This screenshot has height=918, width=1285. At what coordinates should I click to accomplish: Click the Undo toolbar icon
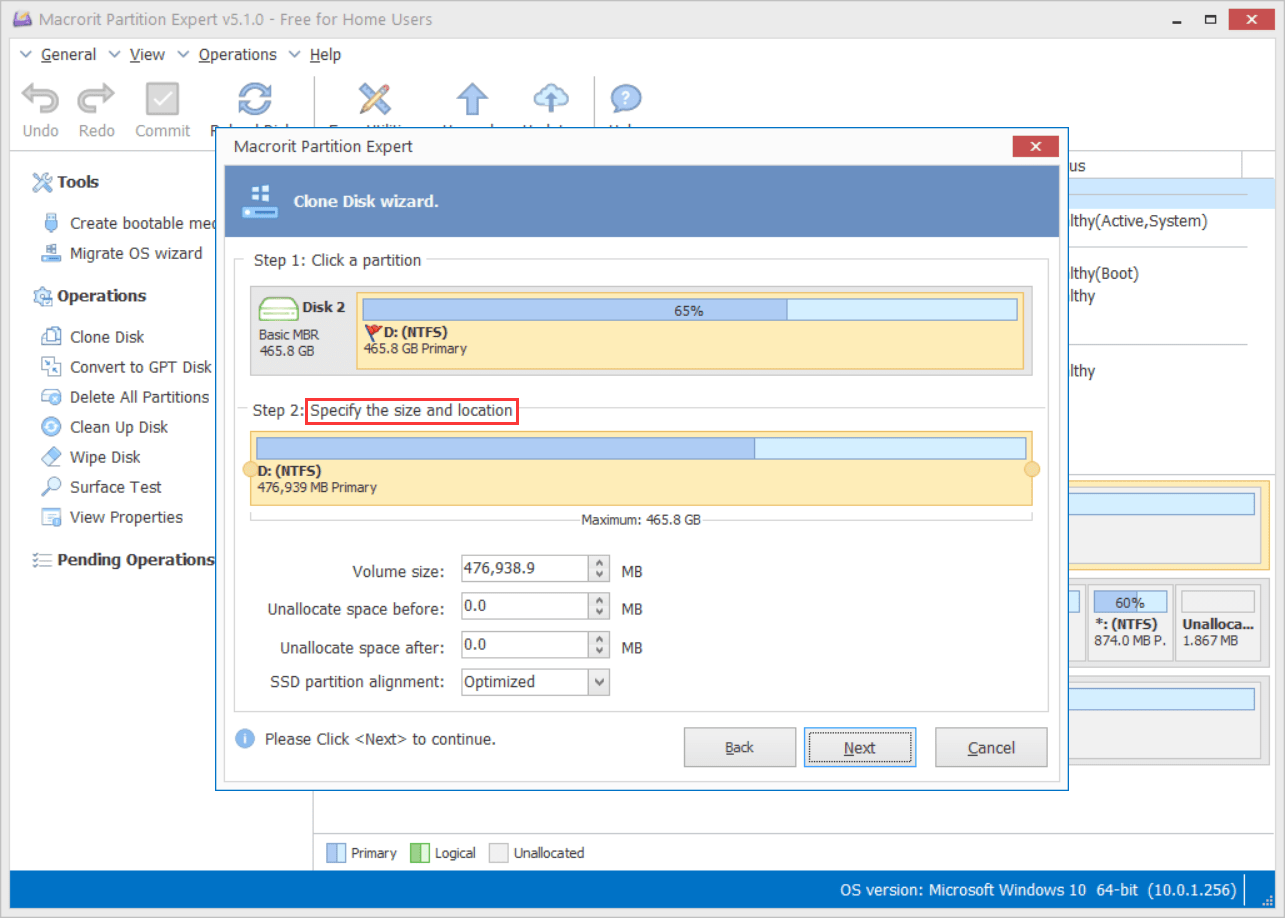coord(40,99)
